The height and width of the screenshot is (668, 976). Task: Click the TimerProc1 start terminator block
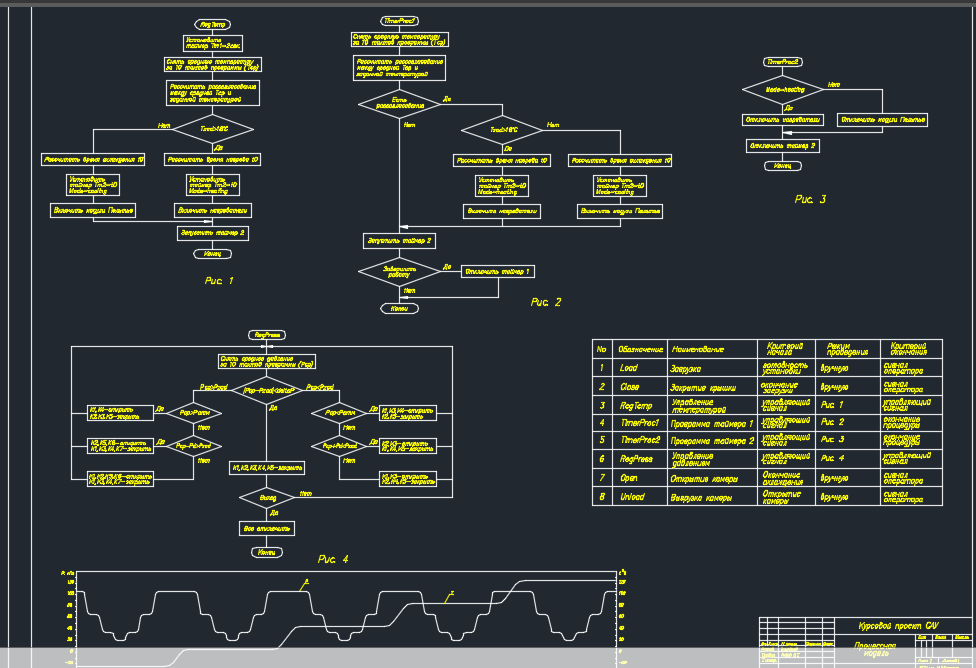[x=399, y=21]
